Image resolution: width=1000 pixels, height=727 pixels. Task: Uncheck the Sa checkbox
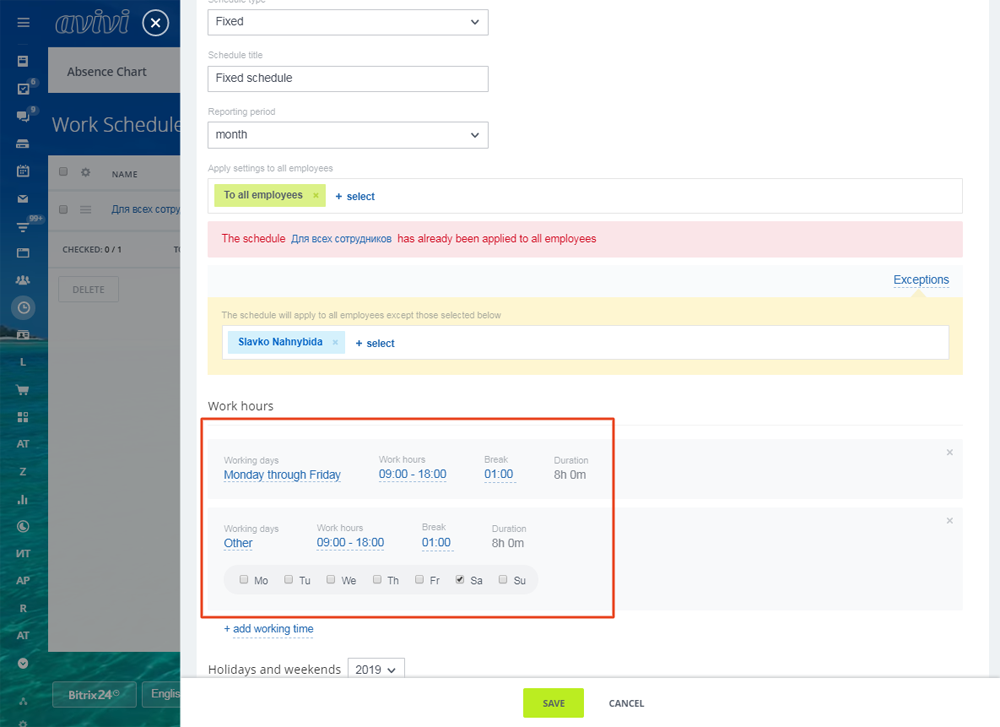coord(460,580)
